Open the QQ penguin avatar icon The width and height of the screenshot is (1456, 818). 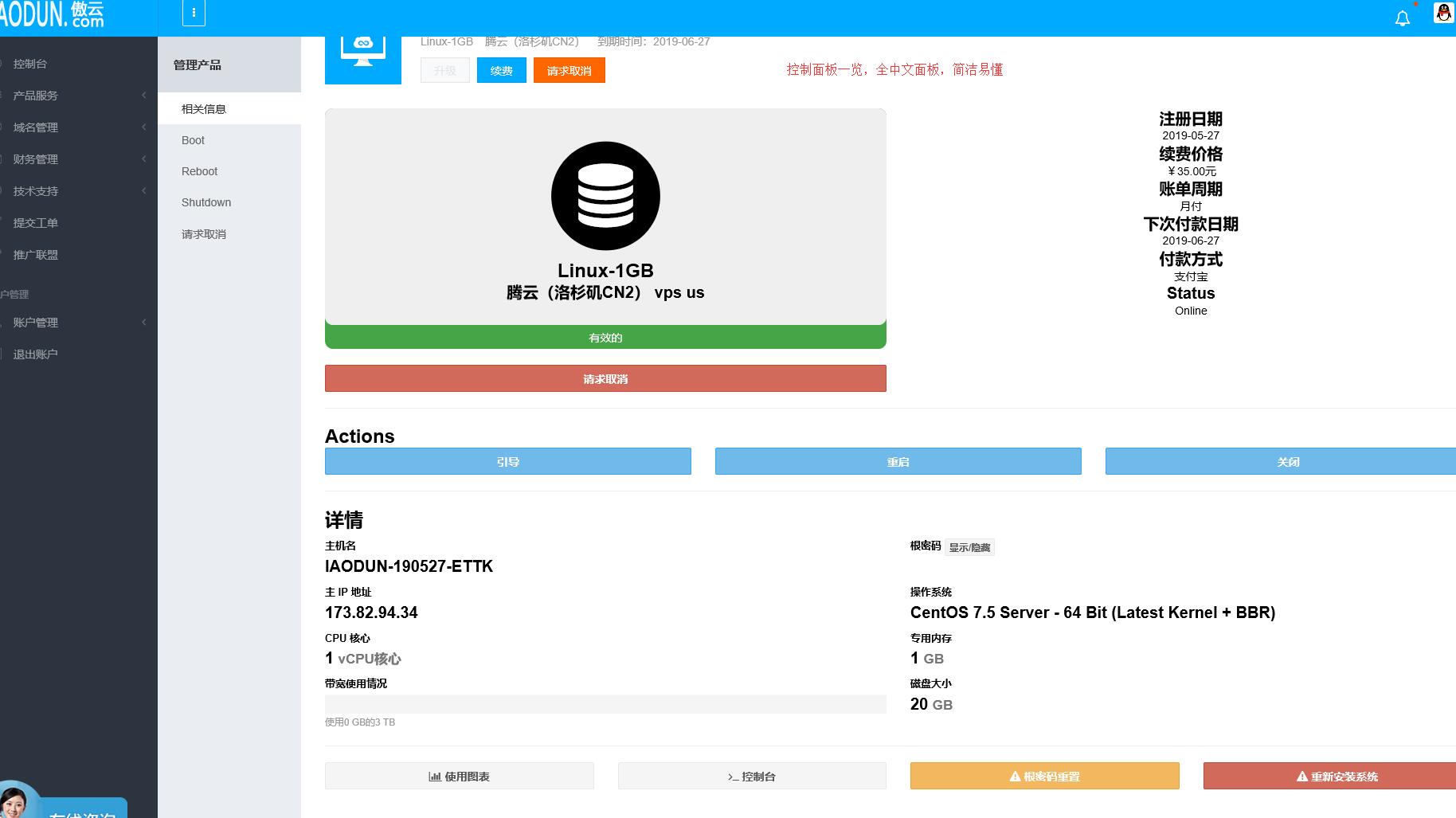pyautogui.click(x=1443, y=14)
